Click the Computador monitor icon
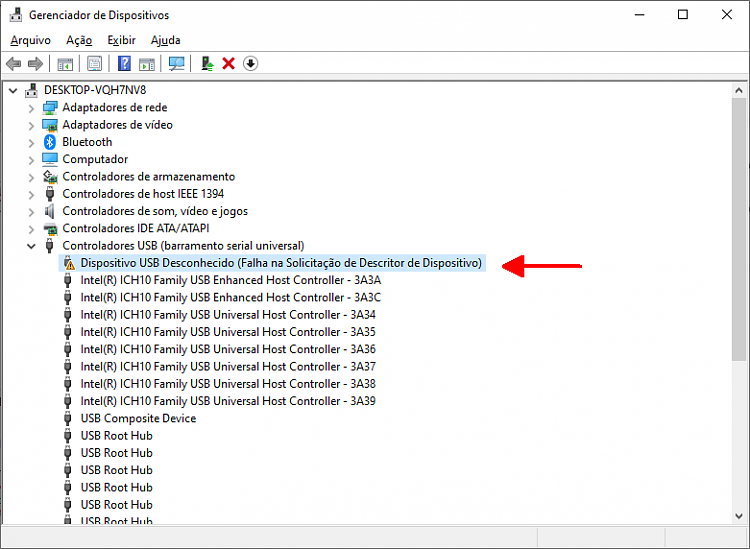Screen dimensions: 750x549 pos(50,159)
